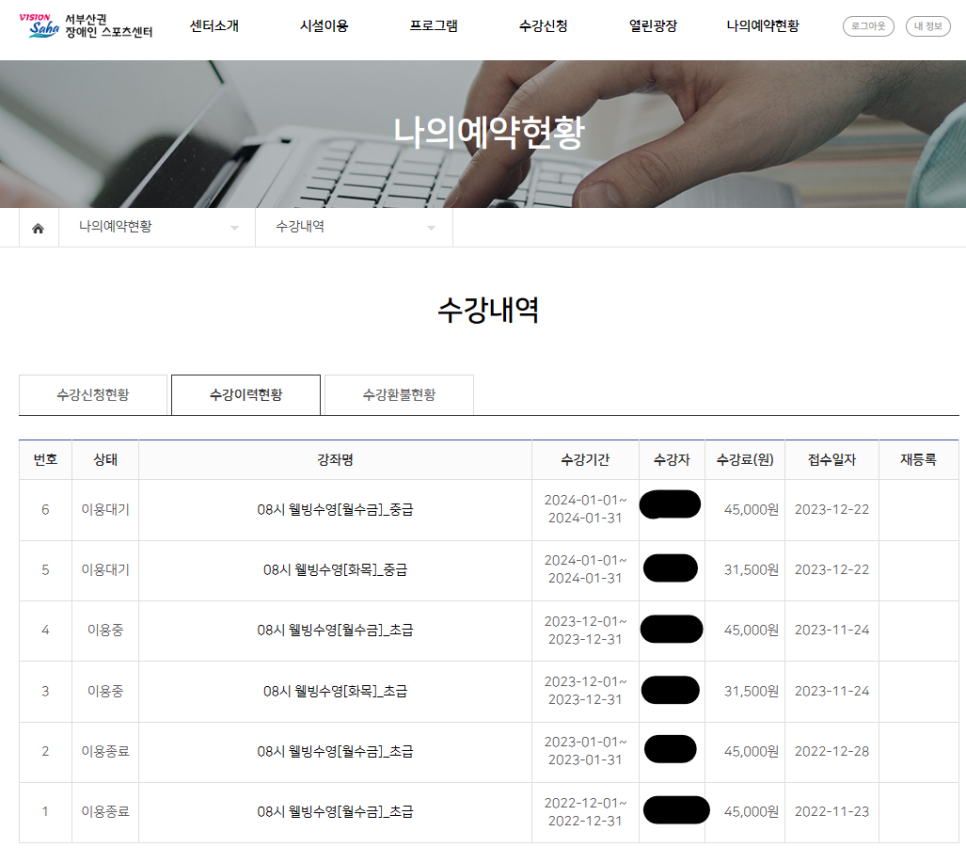
Task: Open the 프로그램 menu
Action: [434, 26]
